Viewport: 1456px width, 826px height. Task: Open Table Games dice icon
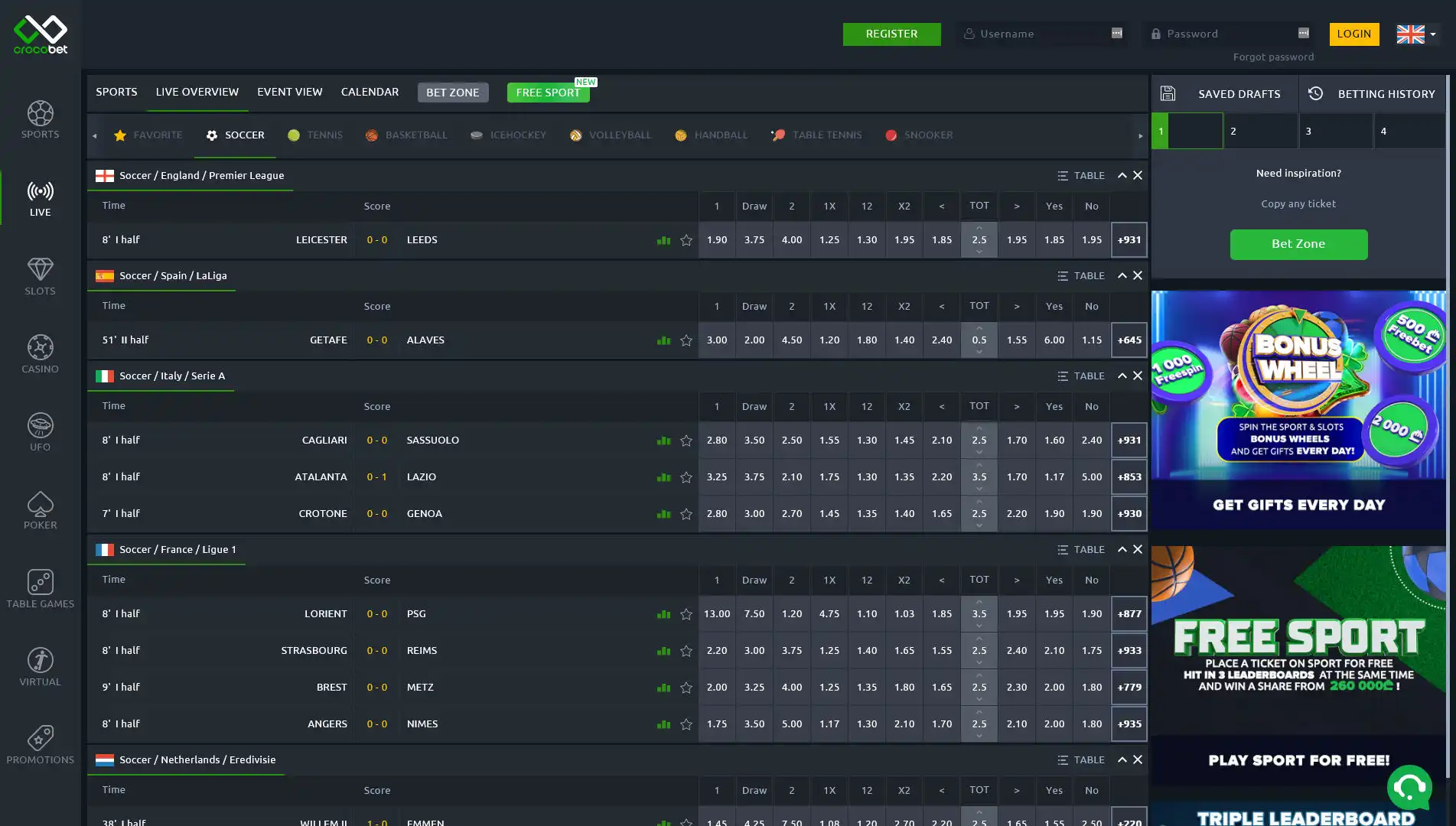(40, 589)
